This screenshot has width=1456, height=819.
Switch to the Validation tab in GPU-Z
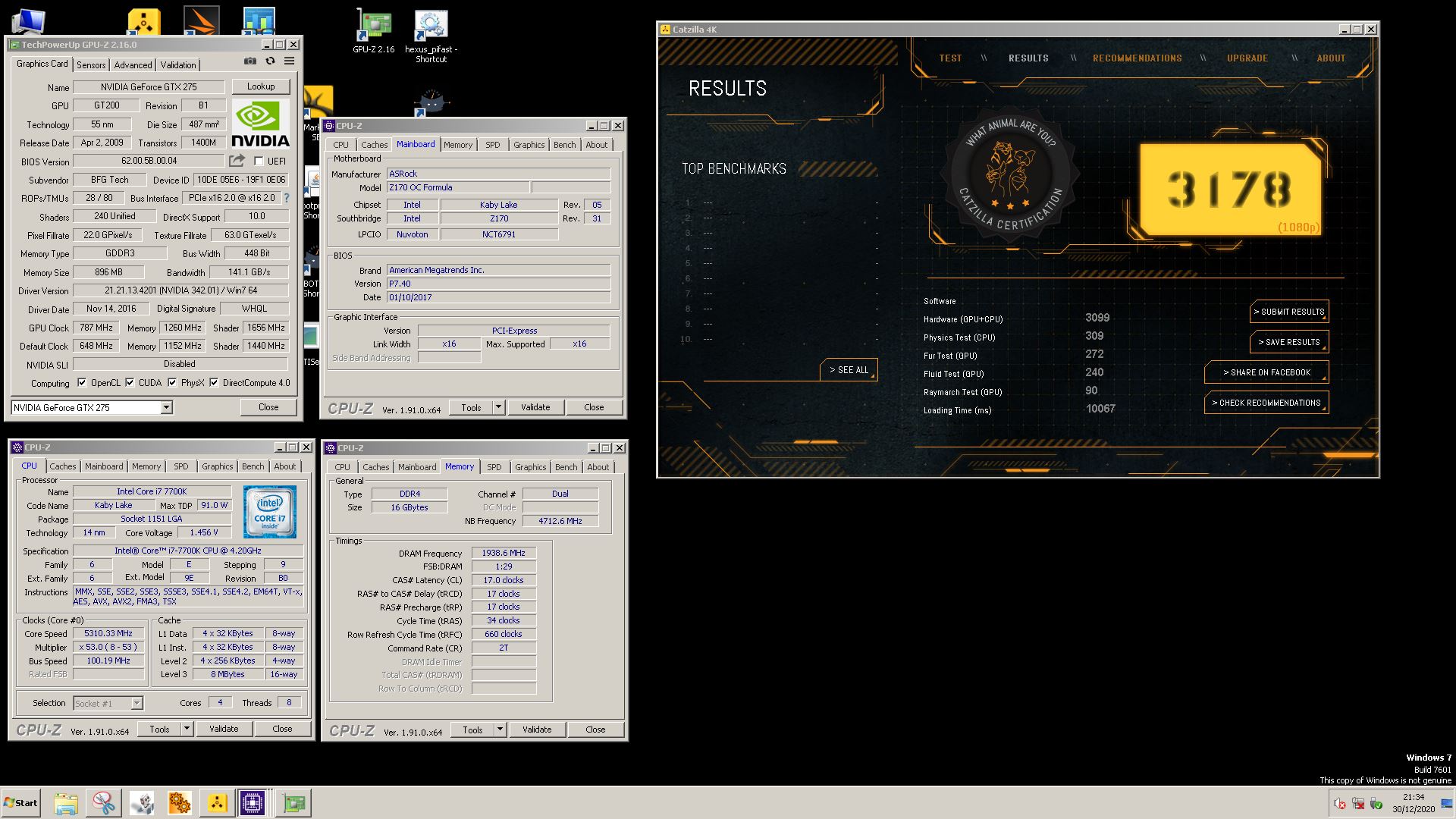coord(178,65)
